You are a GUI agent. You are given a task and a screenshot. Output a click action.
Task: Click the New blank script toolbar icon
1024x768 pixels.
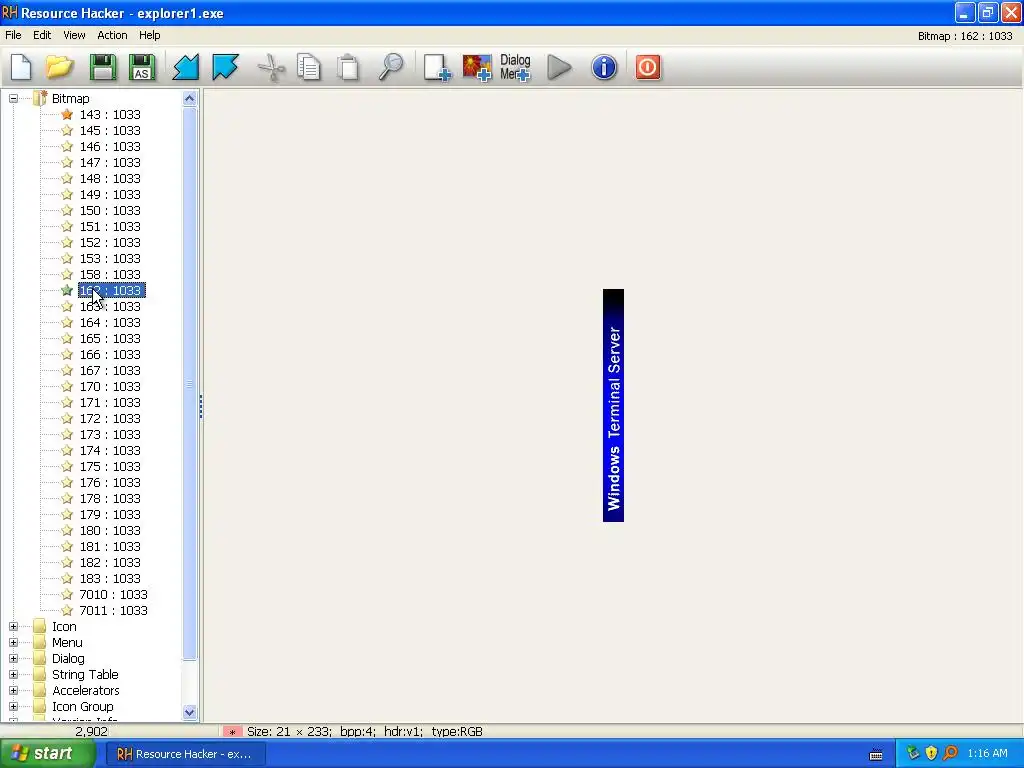coord(21,67)
